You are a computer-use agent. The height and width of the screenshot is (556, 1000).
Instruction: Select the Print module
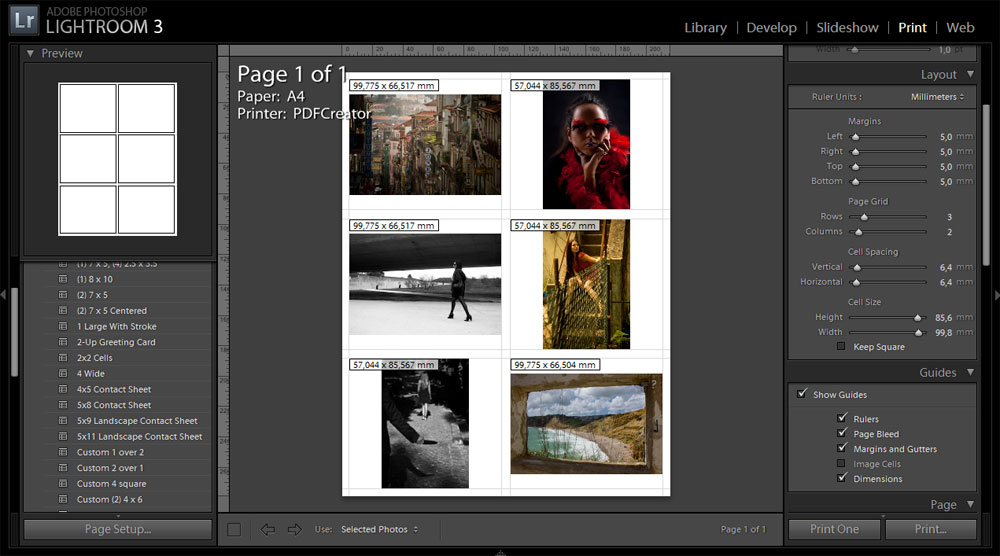[x=912, y=27]
